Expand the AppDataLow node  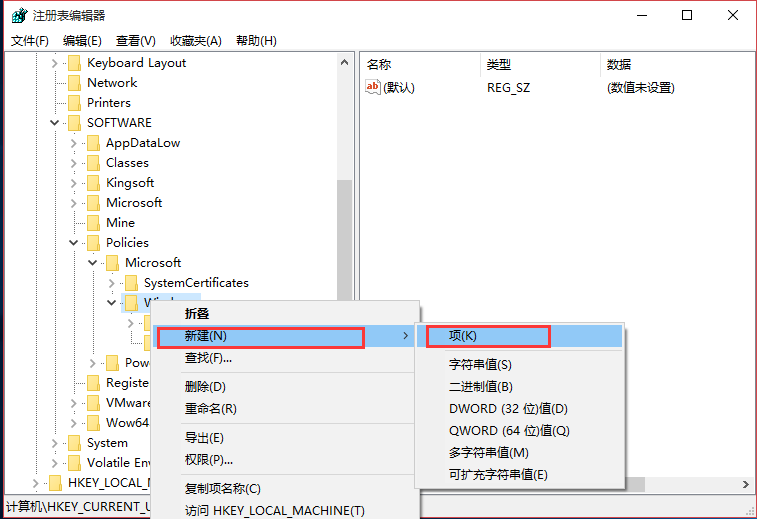(x=73, y=143)
